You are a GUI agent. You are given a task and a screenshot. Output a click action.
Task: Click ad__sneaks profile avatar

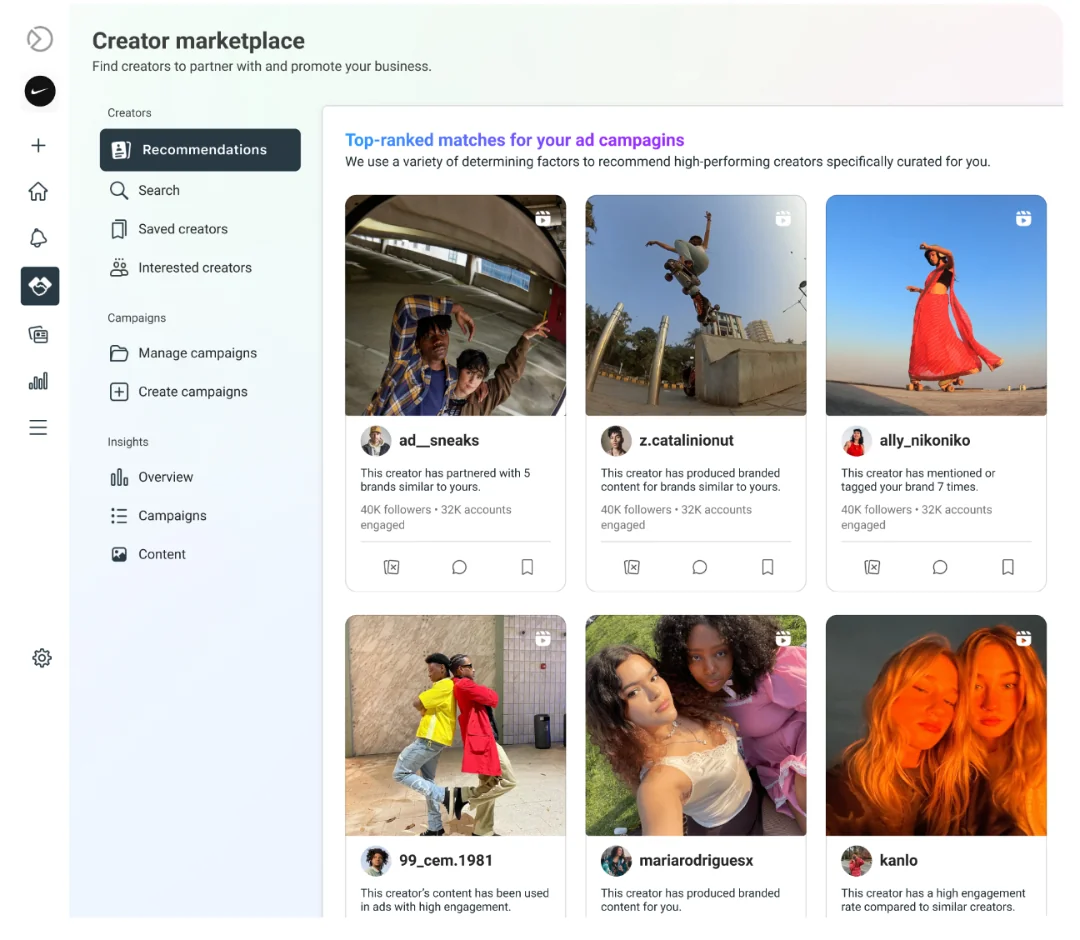[375, 441]
